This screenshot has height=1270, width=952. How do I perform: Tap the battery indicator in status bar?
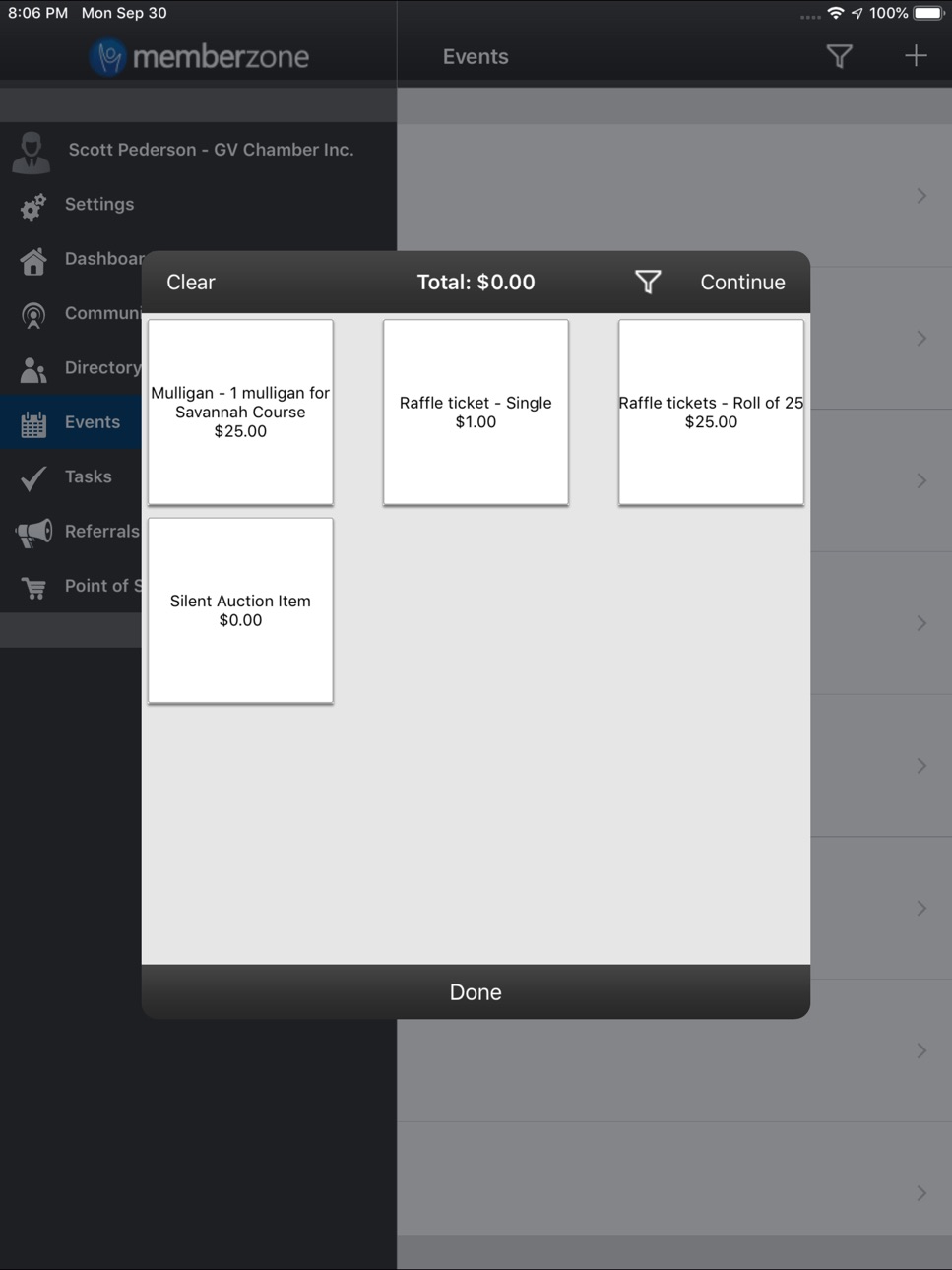[x=928, y=13]
